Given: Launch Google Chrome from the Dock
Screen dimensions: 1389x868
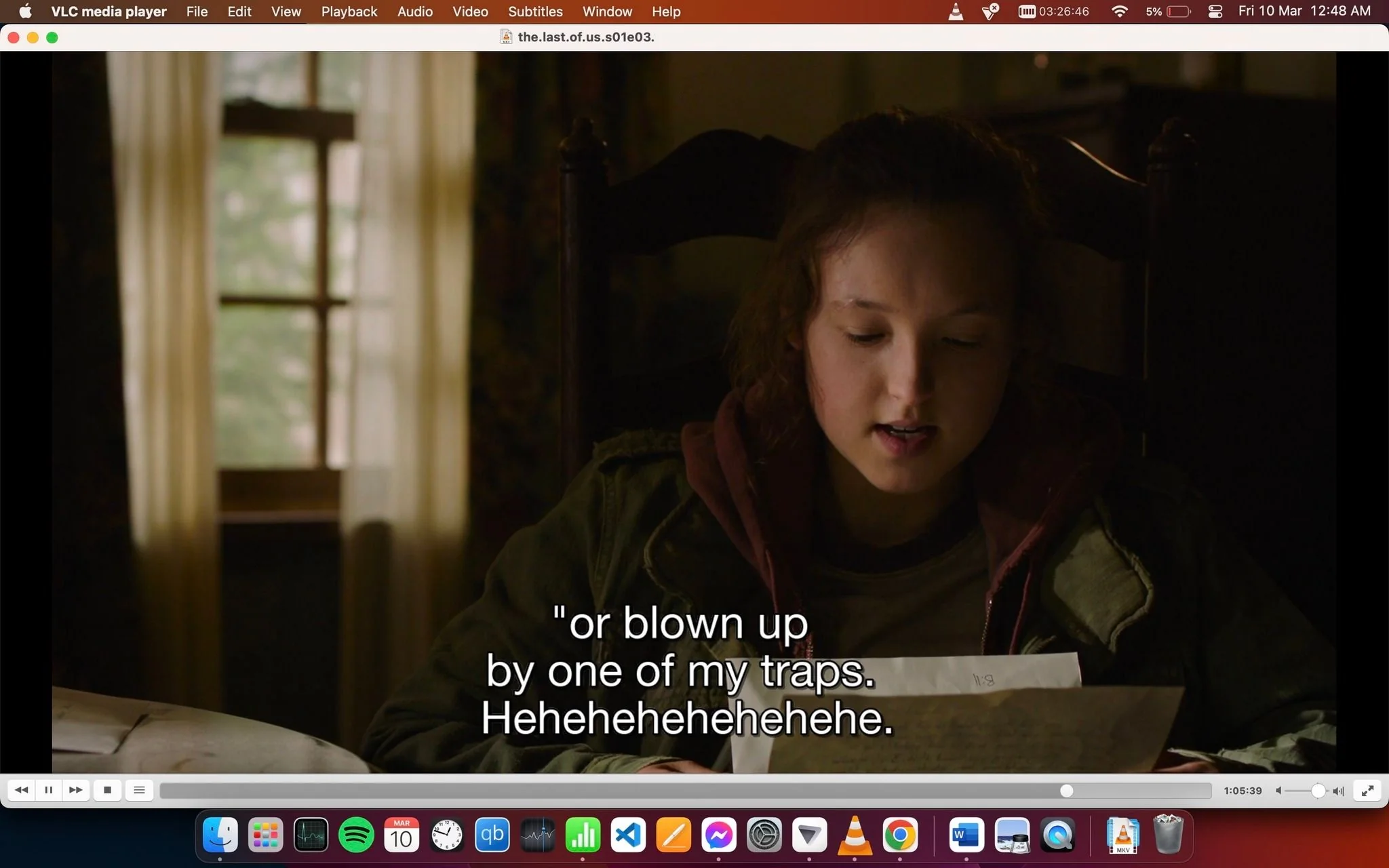Looking at the screenshot, I should 900,835.
